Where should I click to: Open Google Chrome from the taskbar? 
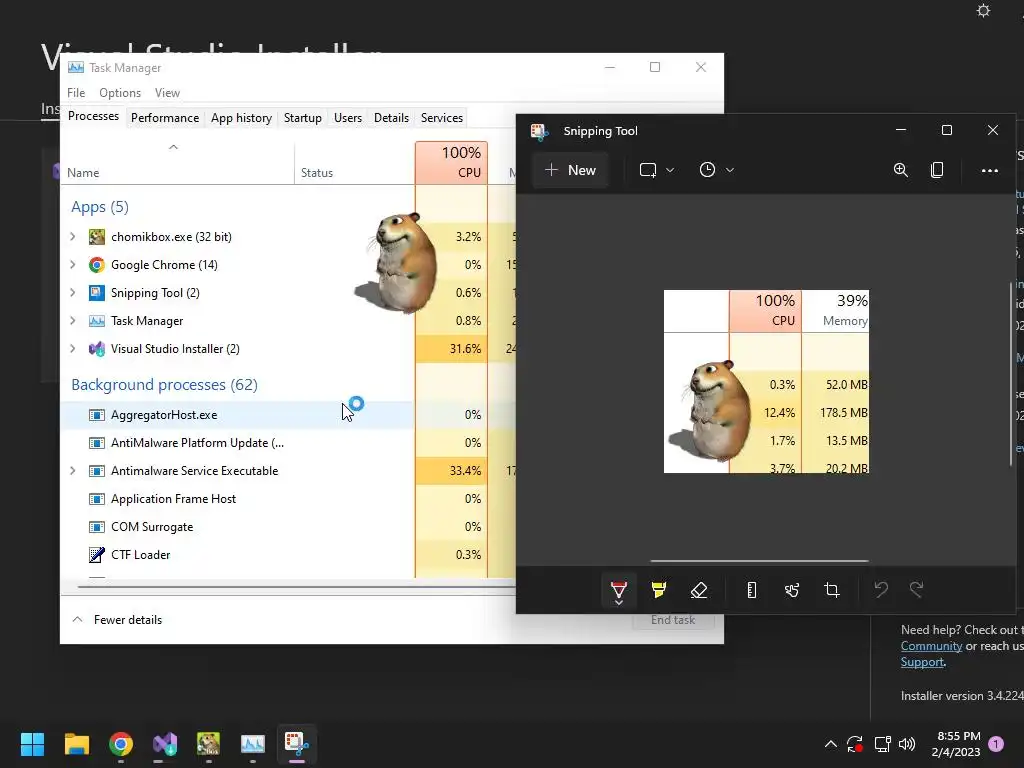[121, 744]
